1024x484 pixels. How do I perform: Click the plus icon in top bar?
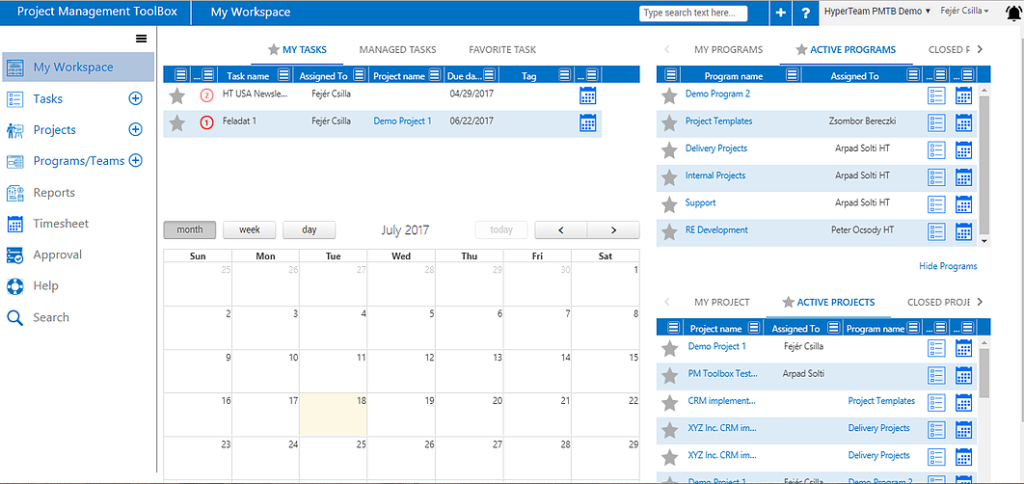pos(781,13)
